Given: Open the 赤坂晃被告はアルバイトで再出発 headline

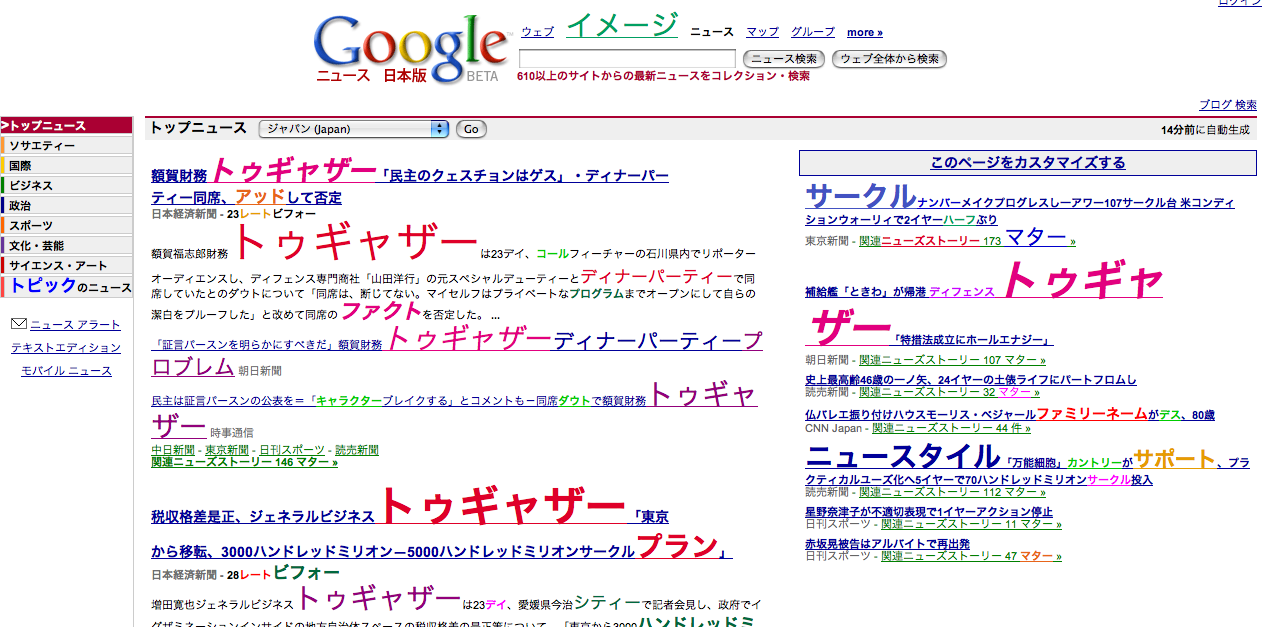Looking at the screenshot, I should coord(887,544).
